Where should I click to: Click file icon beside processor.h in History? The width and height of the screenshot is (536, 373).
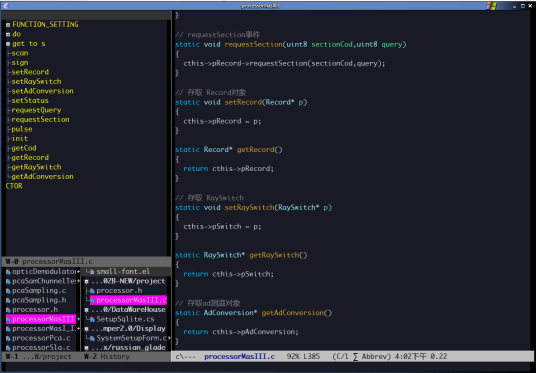tap(92, 291)
